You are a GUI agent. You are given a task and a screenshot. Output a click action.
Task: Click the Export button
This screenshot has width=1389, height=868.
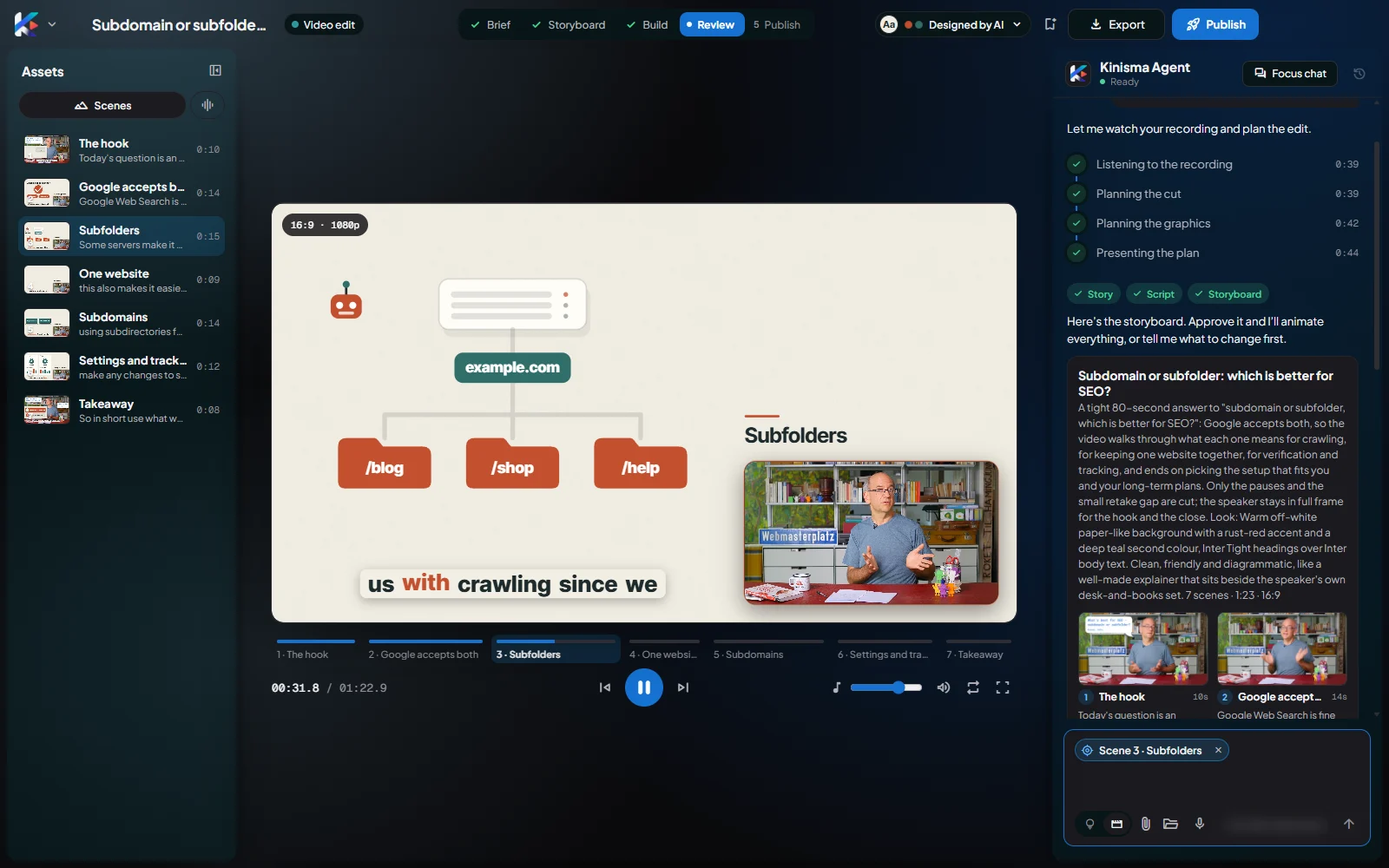[x=1117, y=24]
